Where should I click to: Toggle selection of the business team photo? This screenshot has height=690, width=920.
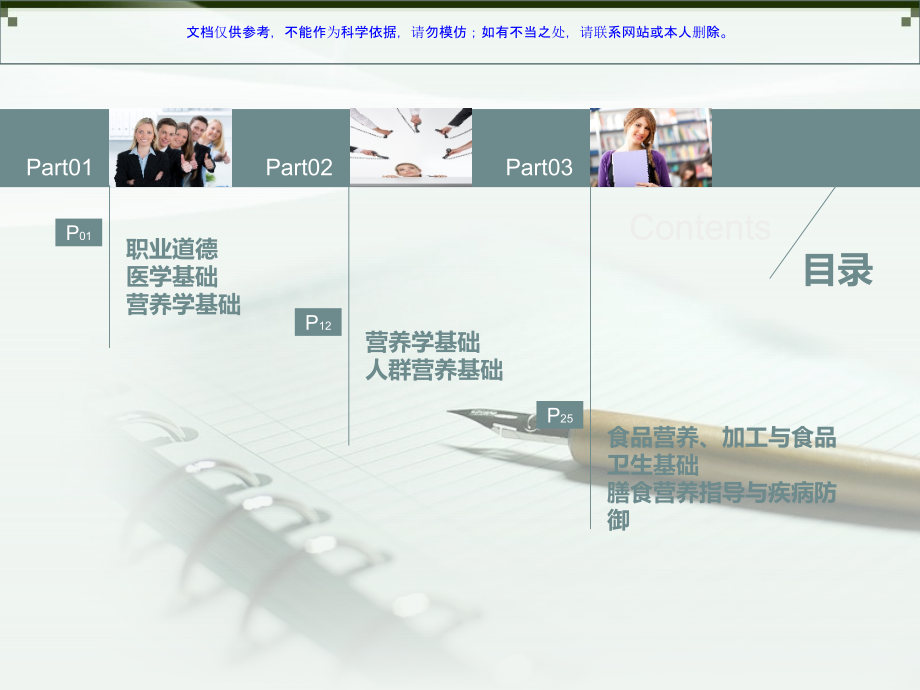pyautogui.click(x=170, y=145)
